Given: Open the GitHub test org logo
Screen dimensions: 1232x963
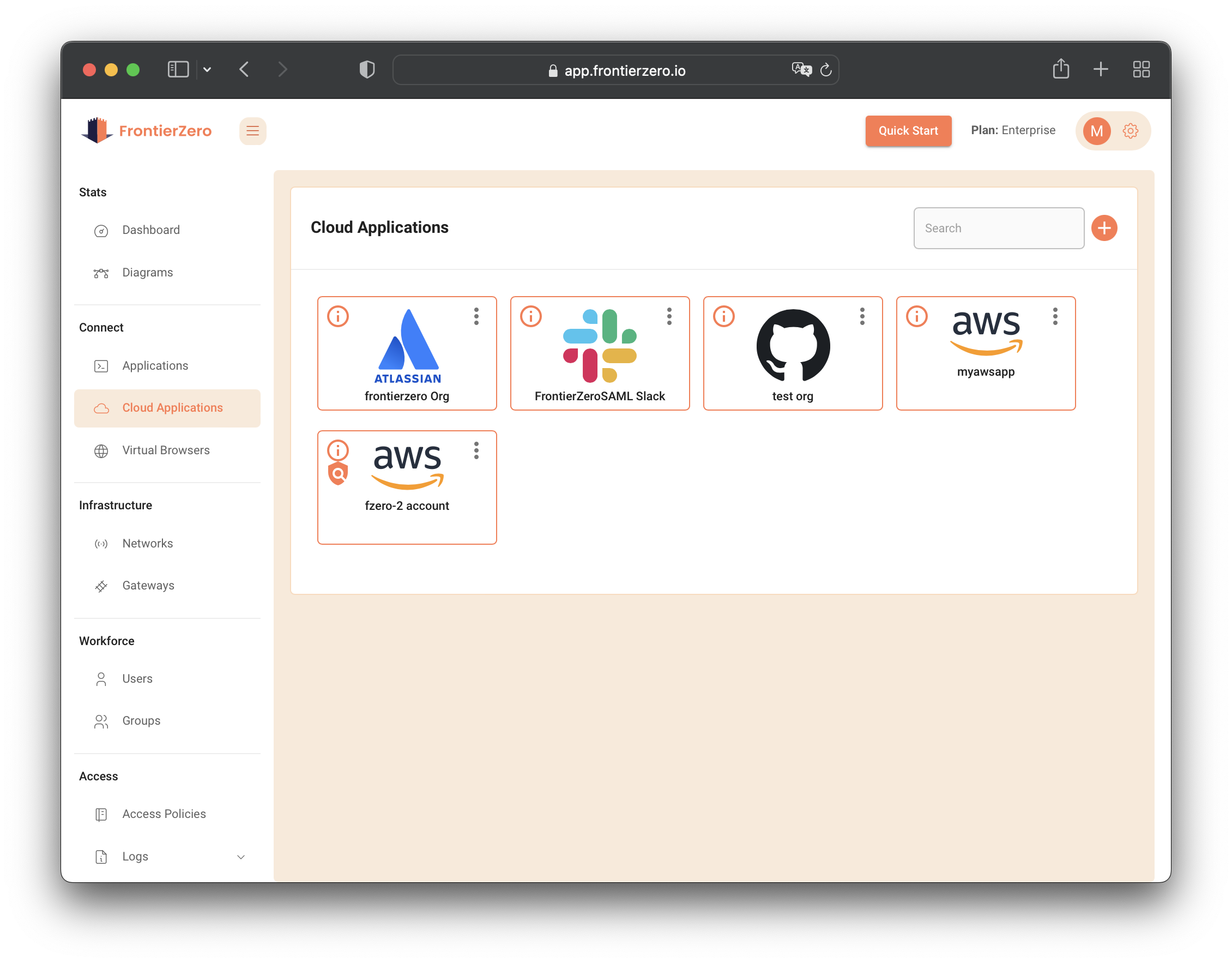Looking at the screenshot, I should click(x=793, y=345).
